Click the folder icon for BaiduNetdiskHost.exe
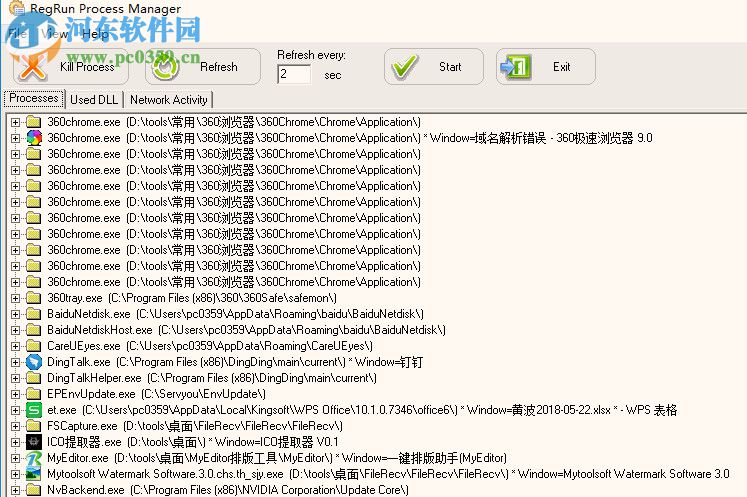The image size is (747, 497). coord(34,330)
